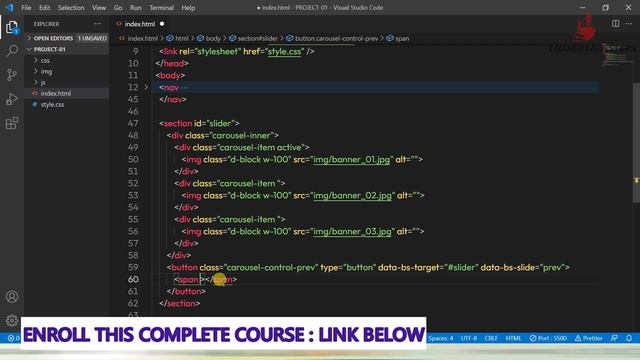Follow the img/banner_02.jpg link

352,196
